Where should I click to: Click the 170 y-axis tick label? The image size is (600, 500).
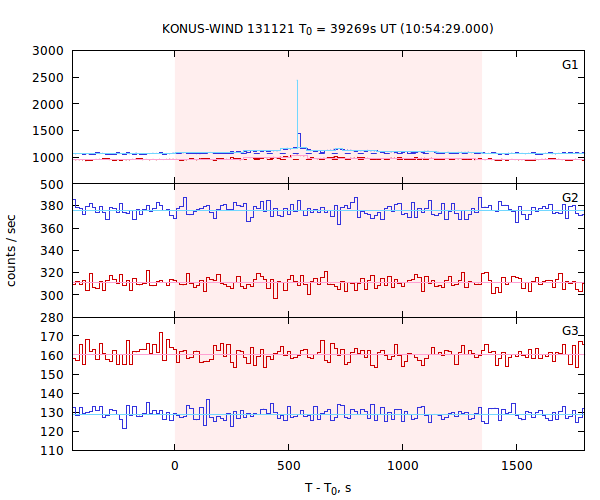coord(52,336)
